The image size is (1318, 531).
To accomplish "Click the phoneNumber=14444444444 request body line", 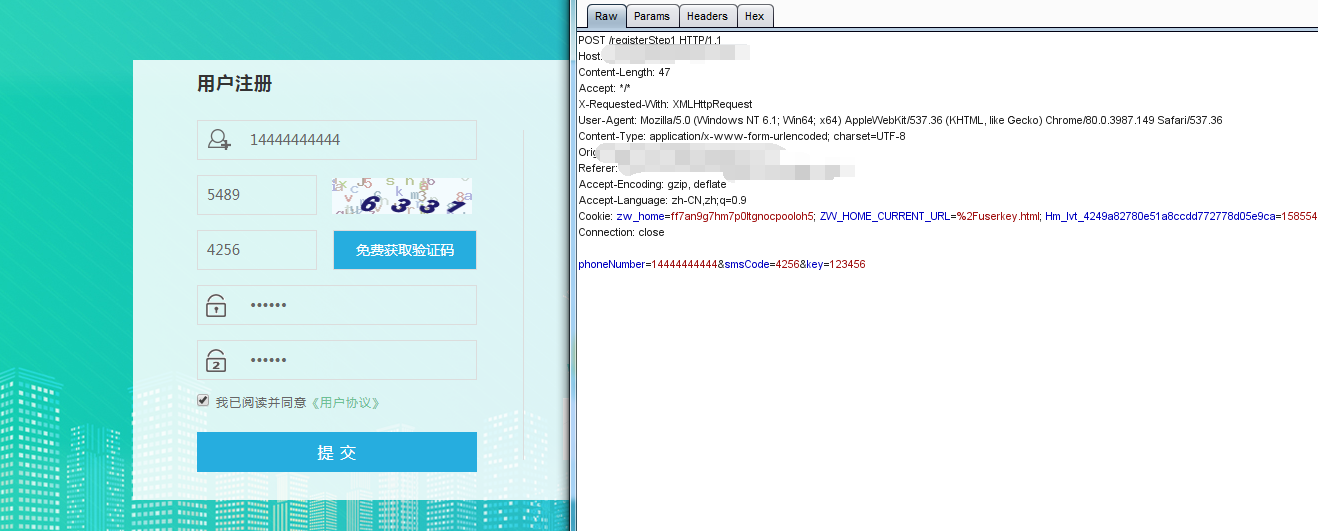I will click(722, 264).
